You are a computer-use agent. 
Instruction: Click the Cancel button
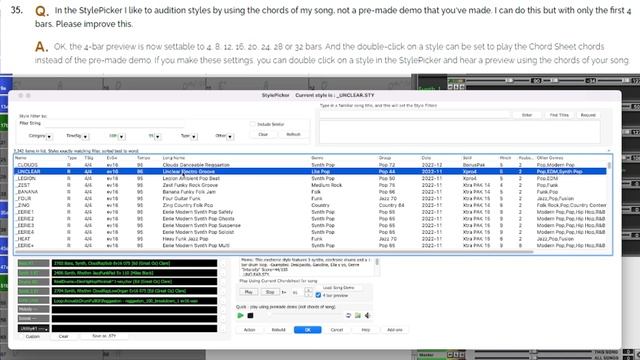click(x=337, y=330)
